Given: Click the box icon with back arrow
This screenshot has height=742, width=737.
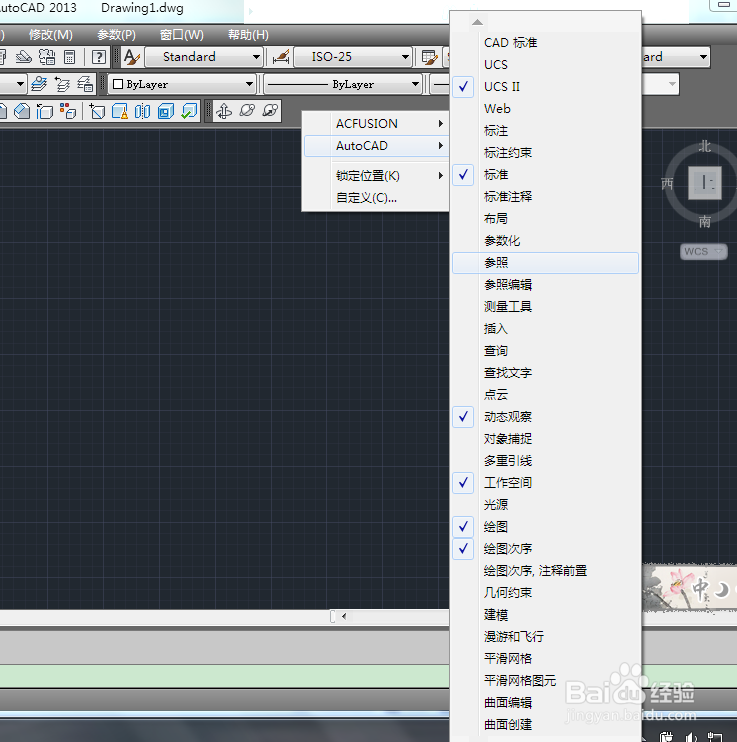Looking at the screenshot, I should tap(45, 111).
